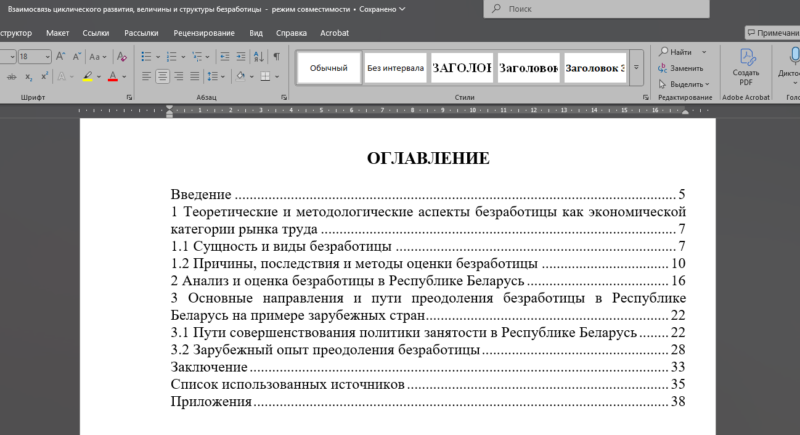Open Сохранено save status dropdown
This screenshot has height=435, width=800.
(382, 9)
